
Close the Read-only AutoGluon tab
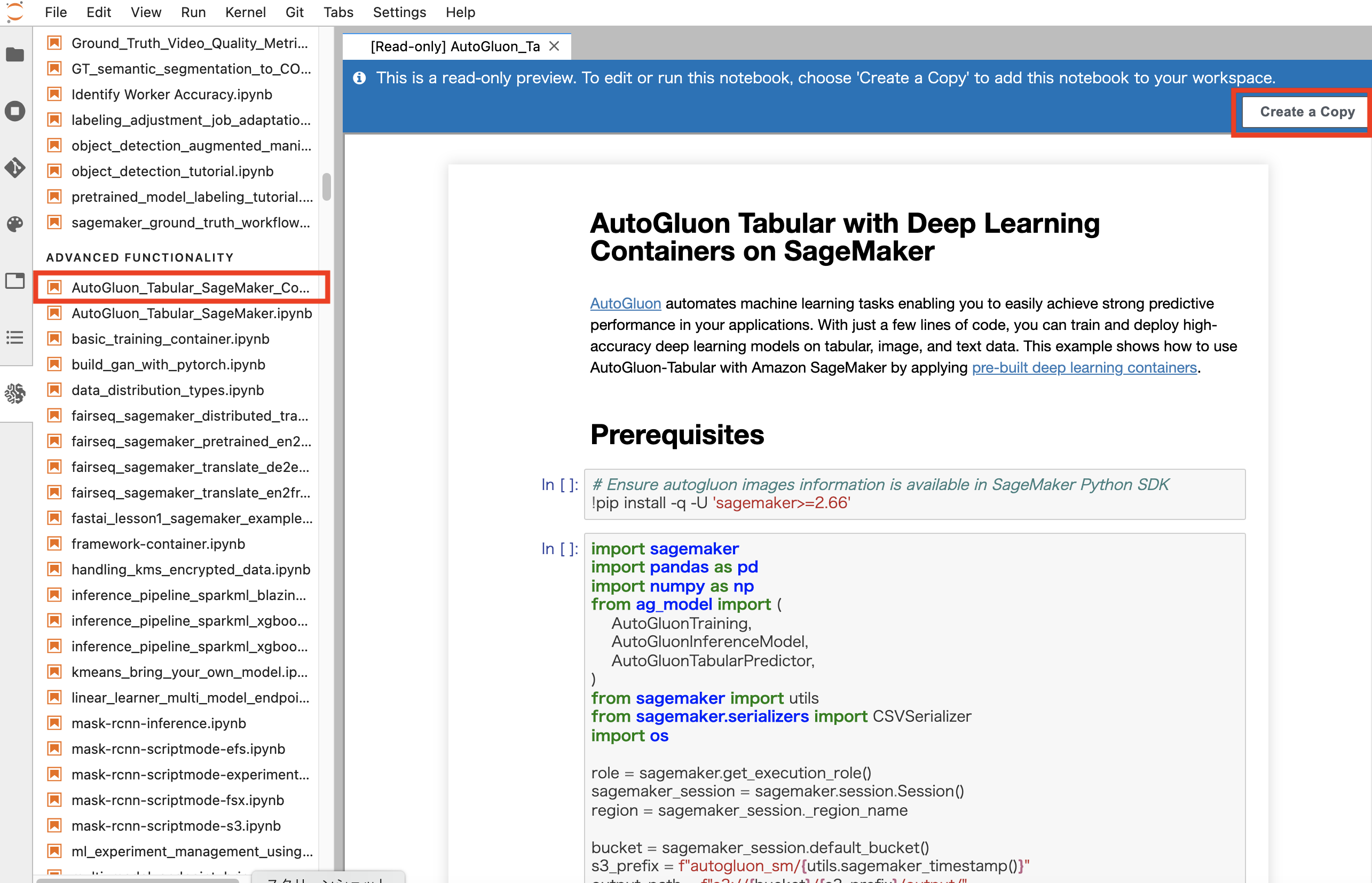(x=554, y=46)
